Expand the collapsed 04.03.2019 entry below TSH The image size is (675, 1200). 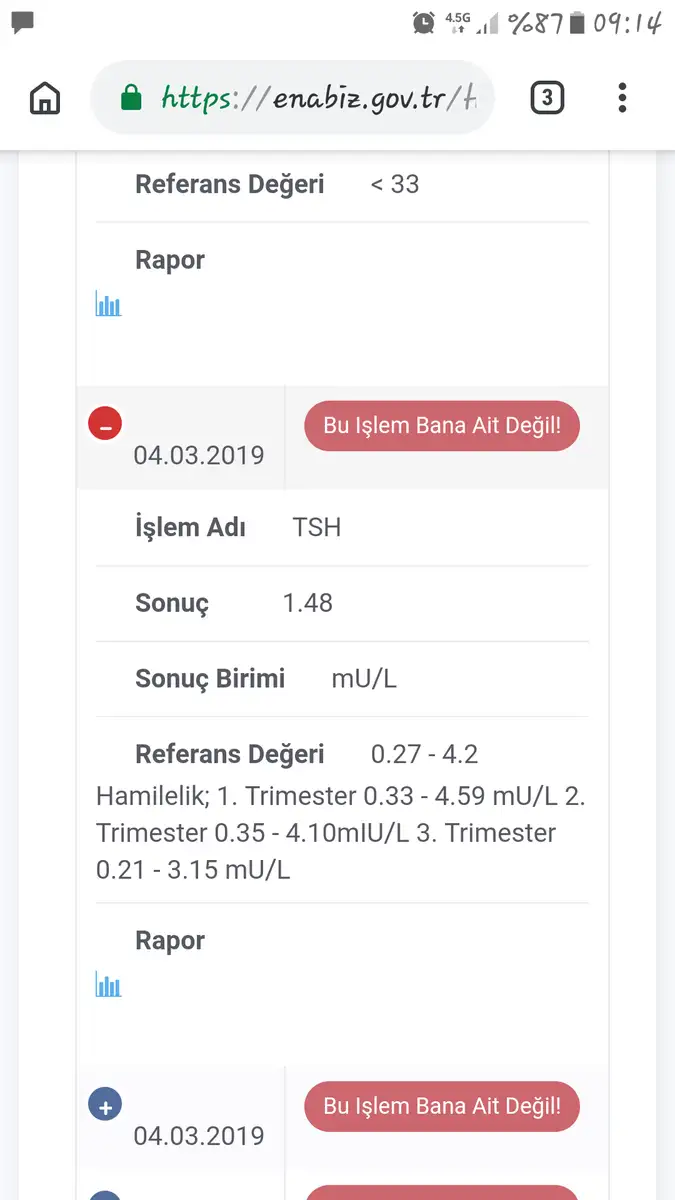(x=105, y=1105)
